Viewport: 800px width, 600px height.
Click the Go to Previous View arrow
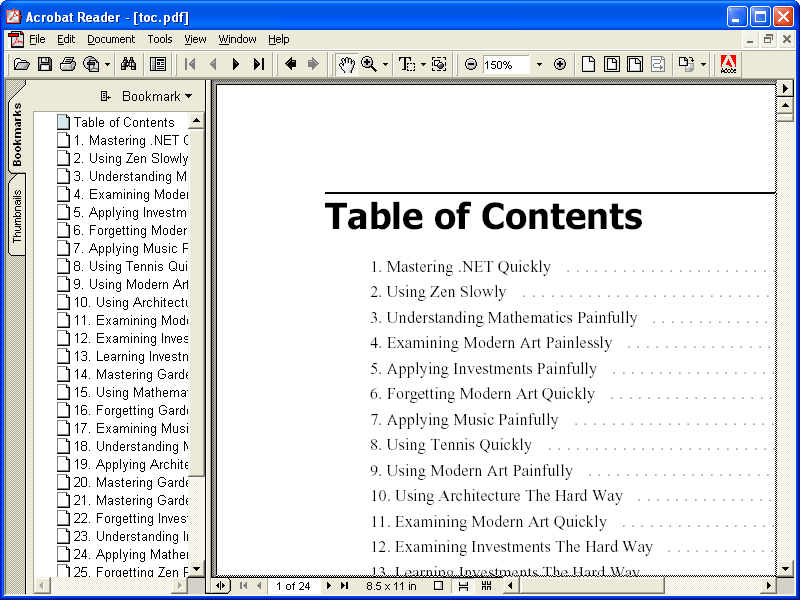pos(290,63)
